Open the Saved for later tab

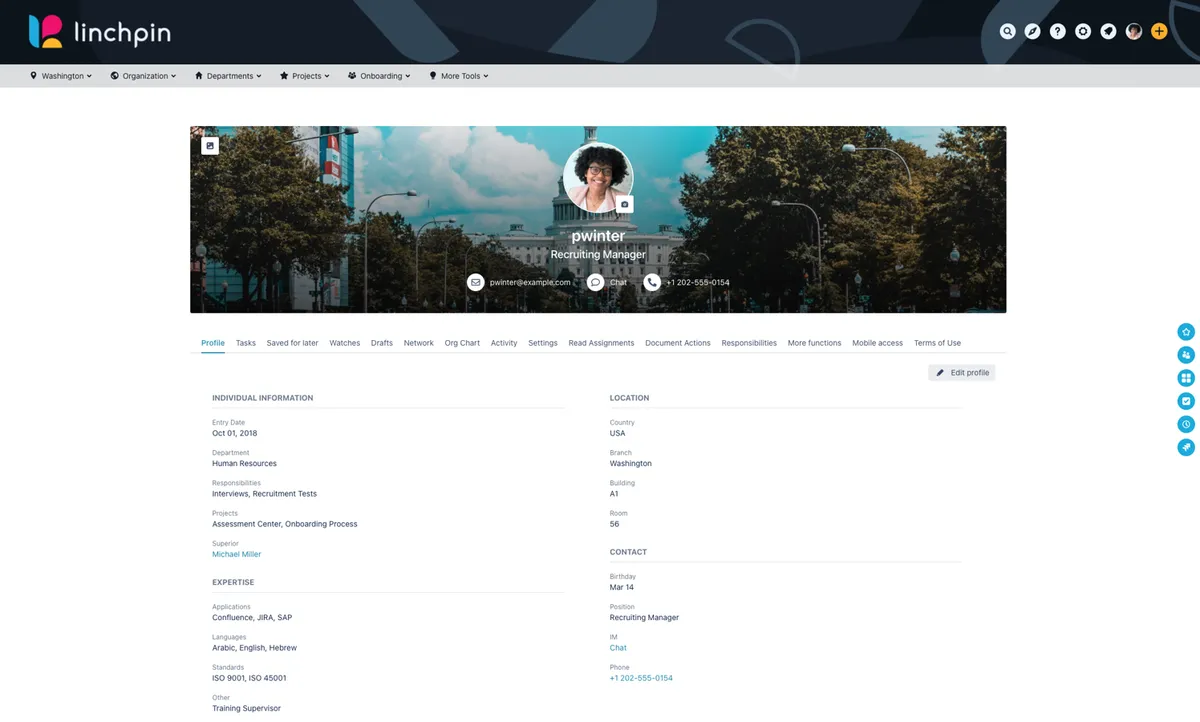point(292,343)
